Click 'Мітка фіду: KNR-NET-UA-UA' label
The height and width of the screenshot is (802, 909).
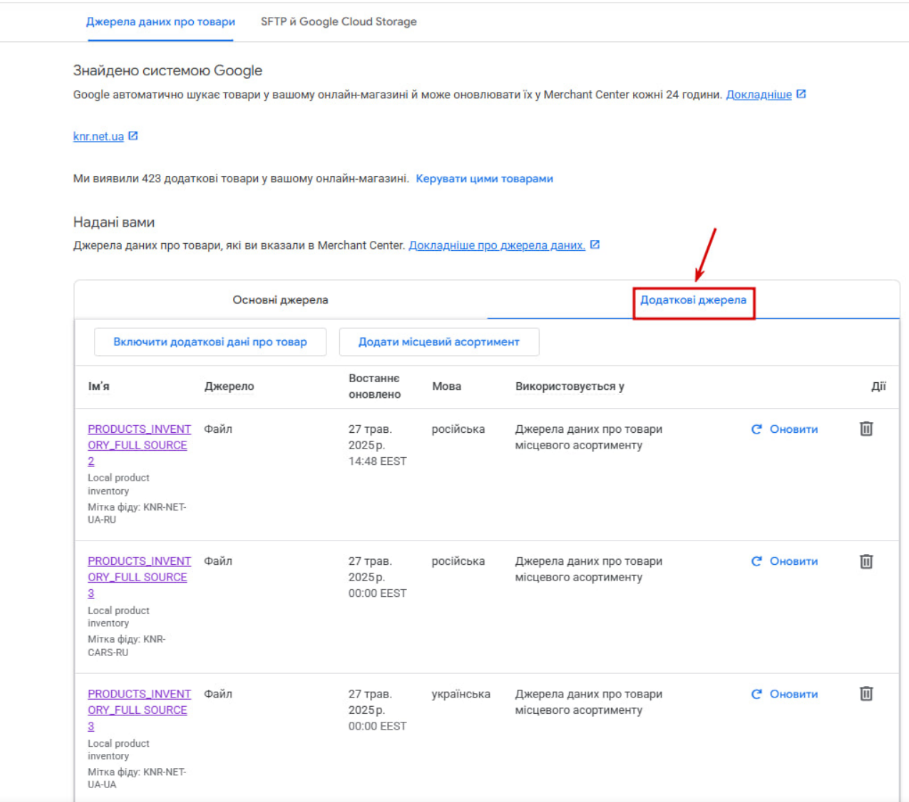(137, 778)
